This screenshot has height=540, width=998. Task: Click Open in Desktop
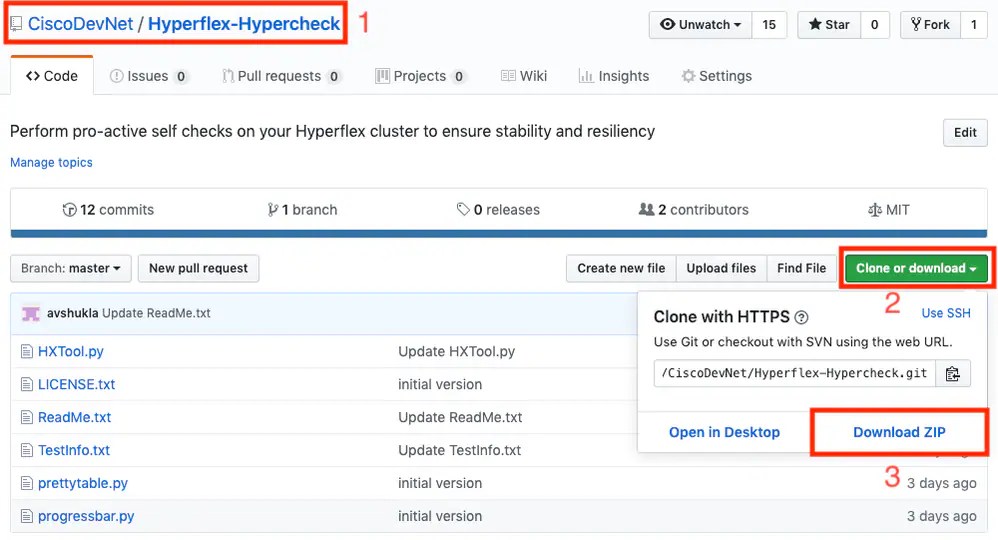tap(724, 432)
